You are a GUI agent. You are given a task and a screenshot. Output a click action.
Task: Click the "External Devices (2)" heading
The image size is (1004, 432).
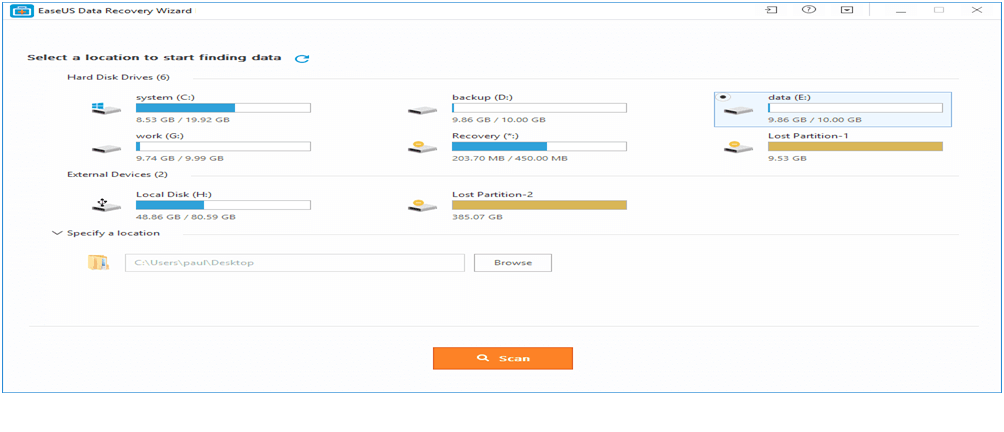pyautogui.click(x=118, y=174)
